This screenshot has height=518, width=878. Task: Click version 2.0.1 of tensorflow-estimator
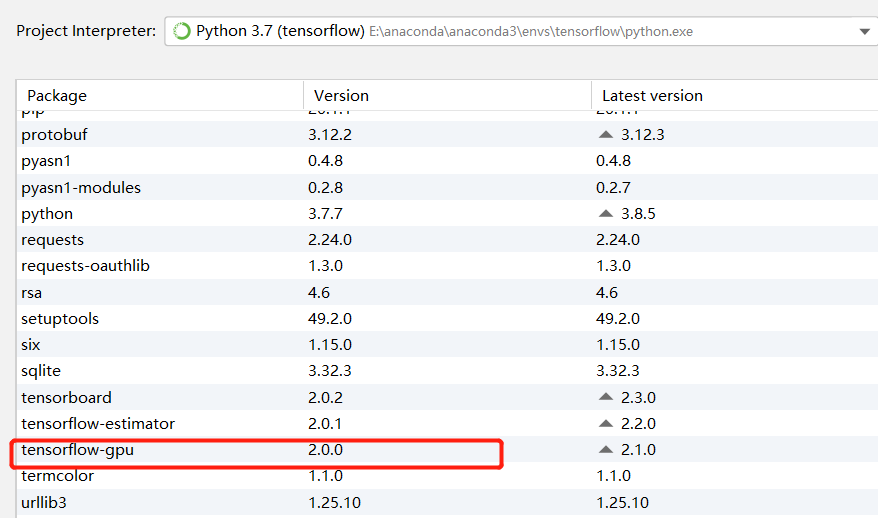point(325,423)
